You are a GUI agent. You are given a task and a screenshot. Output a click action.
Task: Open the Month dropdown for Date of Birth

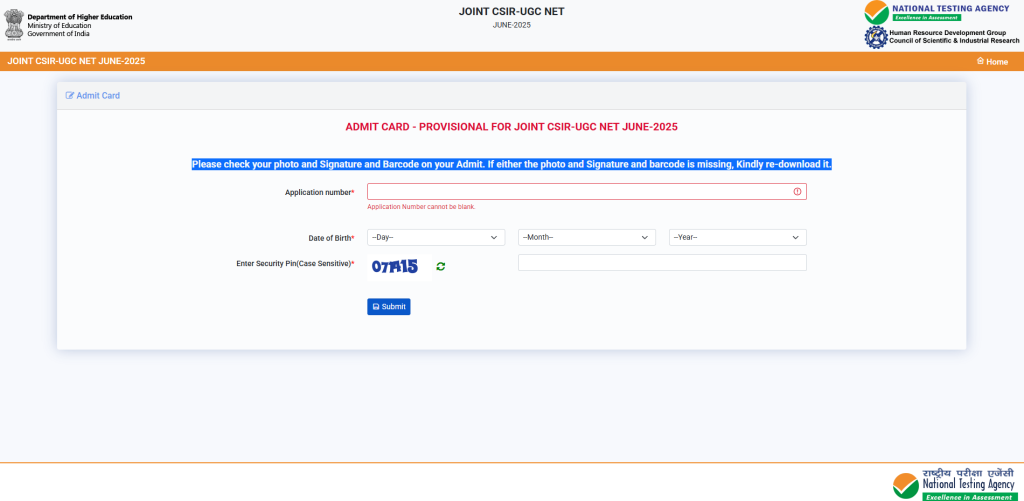(x=586, y=237)
